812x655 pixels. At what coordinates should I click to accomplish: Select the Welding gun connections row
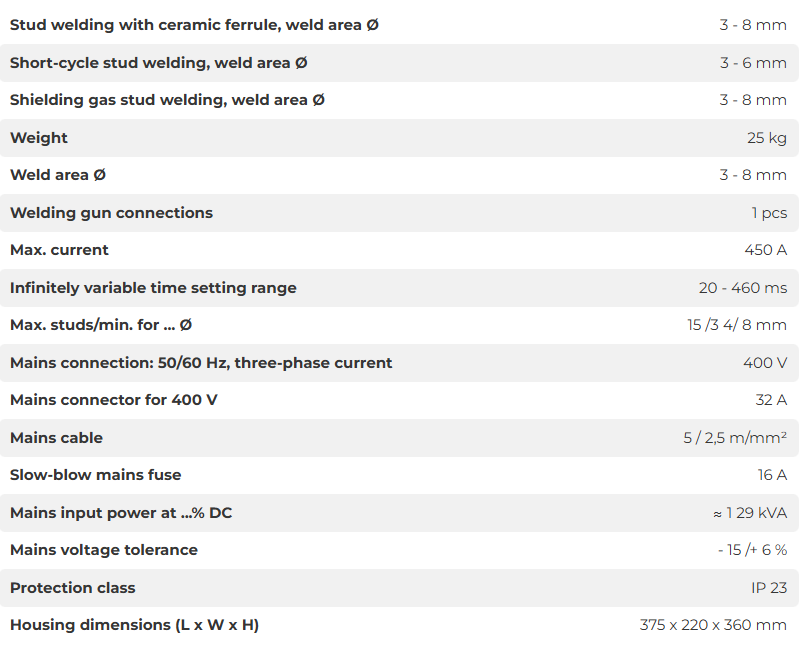(x=399, y=213)
